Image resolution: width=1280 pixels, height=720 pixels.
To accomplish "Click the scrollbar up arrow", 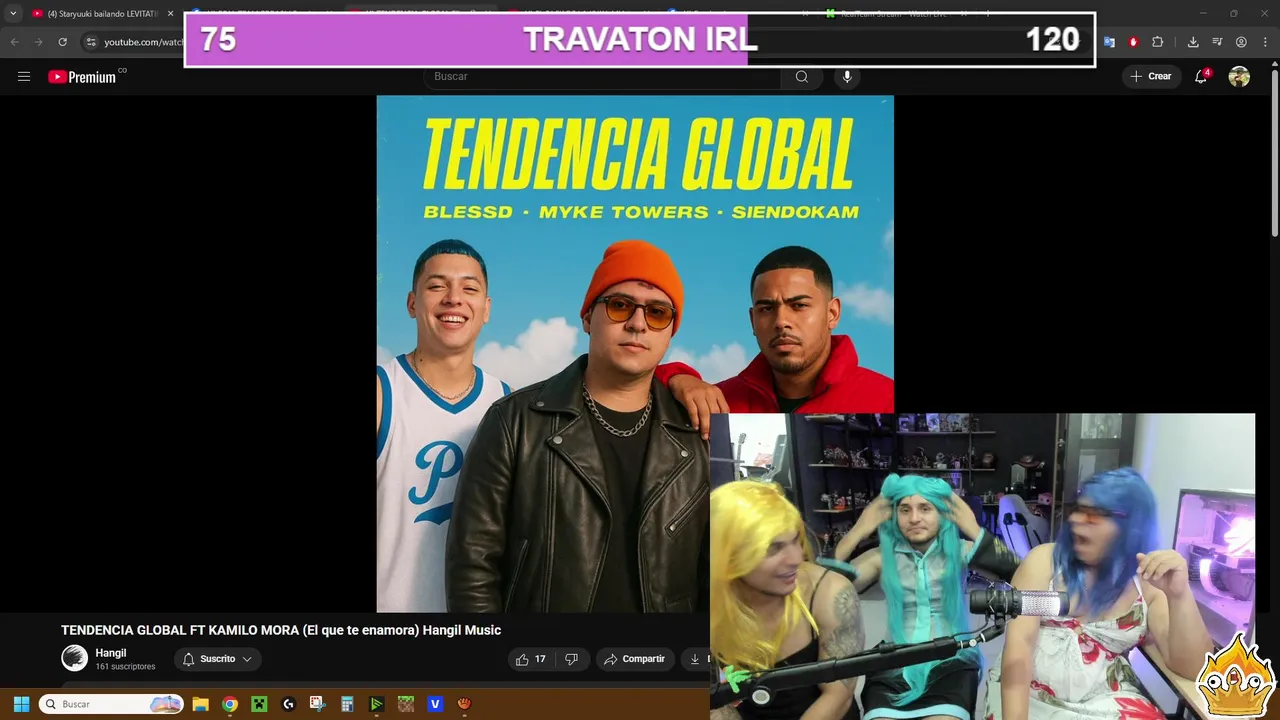I will (x=1274, y=65).
